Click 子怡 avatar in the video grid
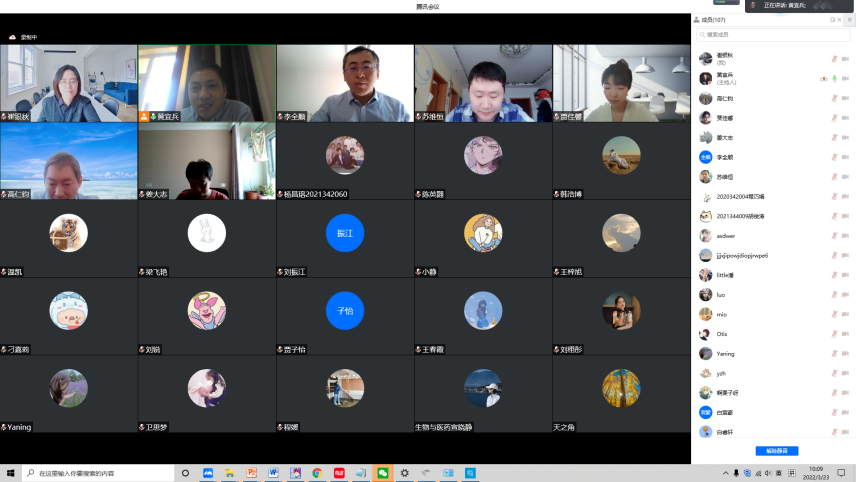Image resolution: width=856 pixels, height=482 pixels. [345, 311]
